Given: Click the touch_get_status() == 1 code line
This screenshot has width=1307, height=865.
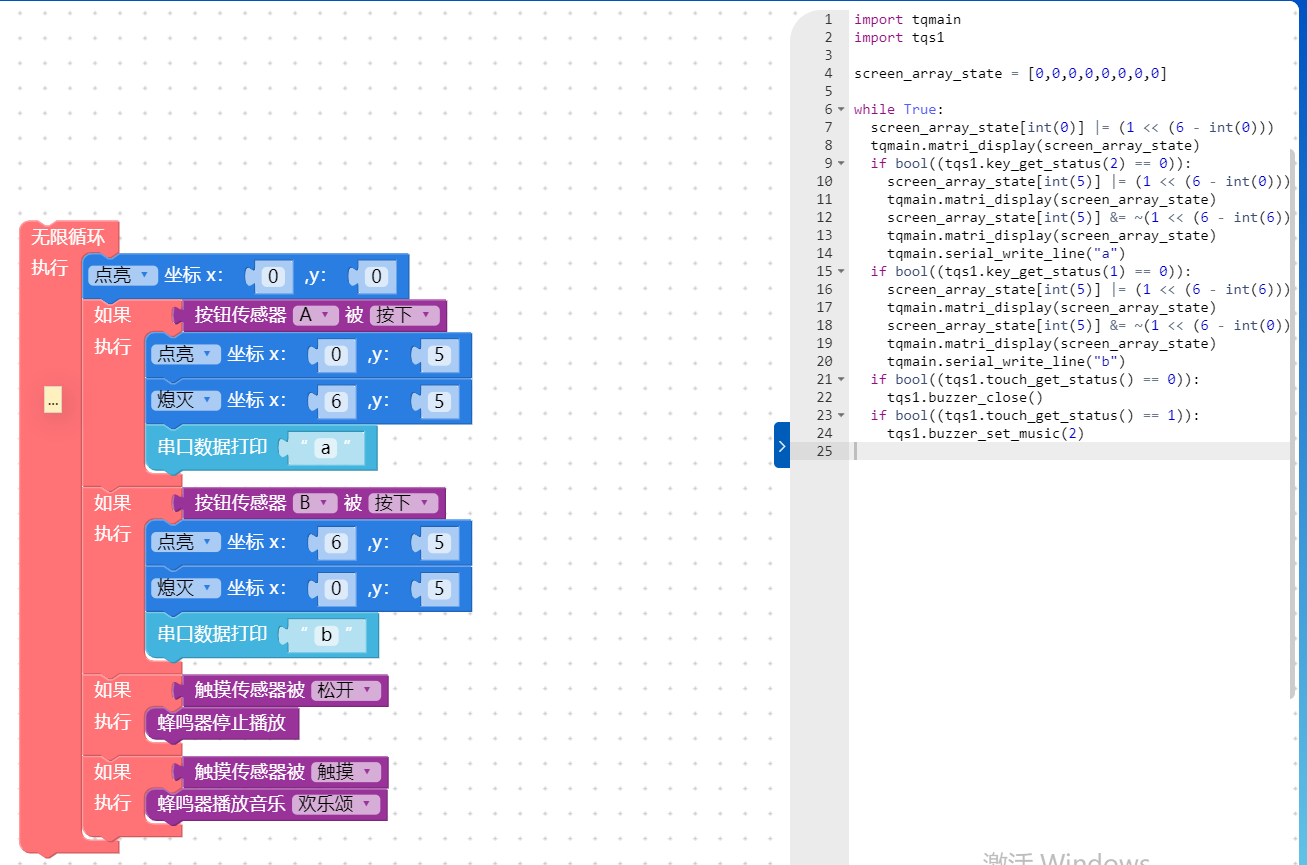Looking at the screenshot, I should (x=1035, y=415).
